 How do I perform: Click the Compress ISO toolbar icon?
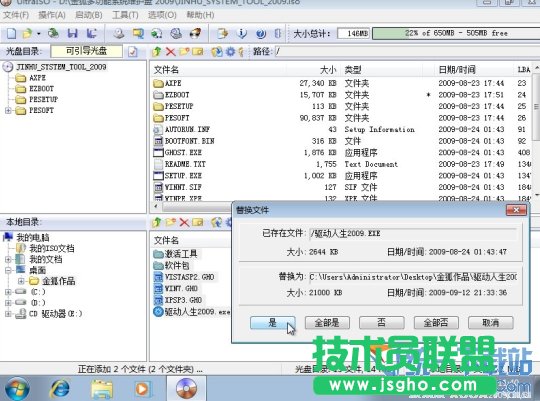(138, 33)
